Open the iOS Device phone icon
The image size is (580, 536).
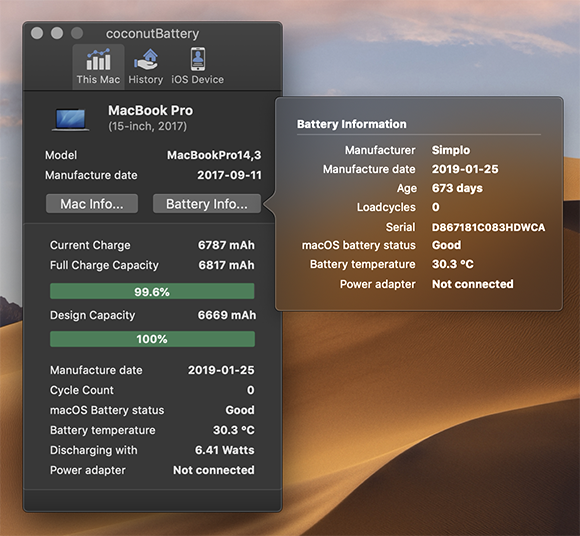point(198,59)
